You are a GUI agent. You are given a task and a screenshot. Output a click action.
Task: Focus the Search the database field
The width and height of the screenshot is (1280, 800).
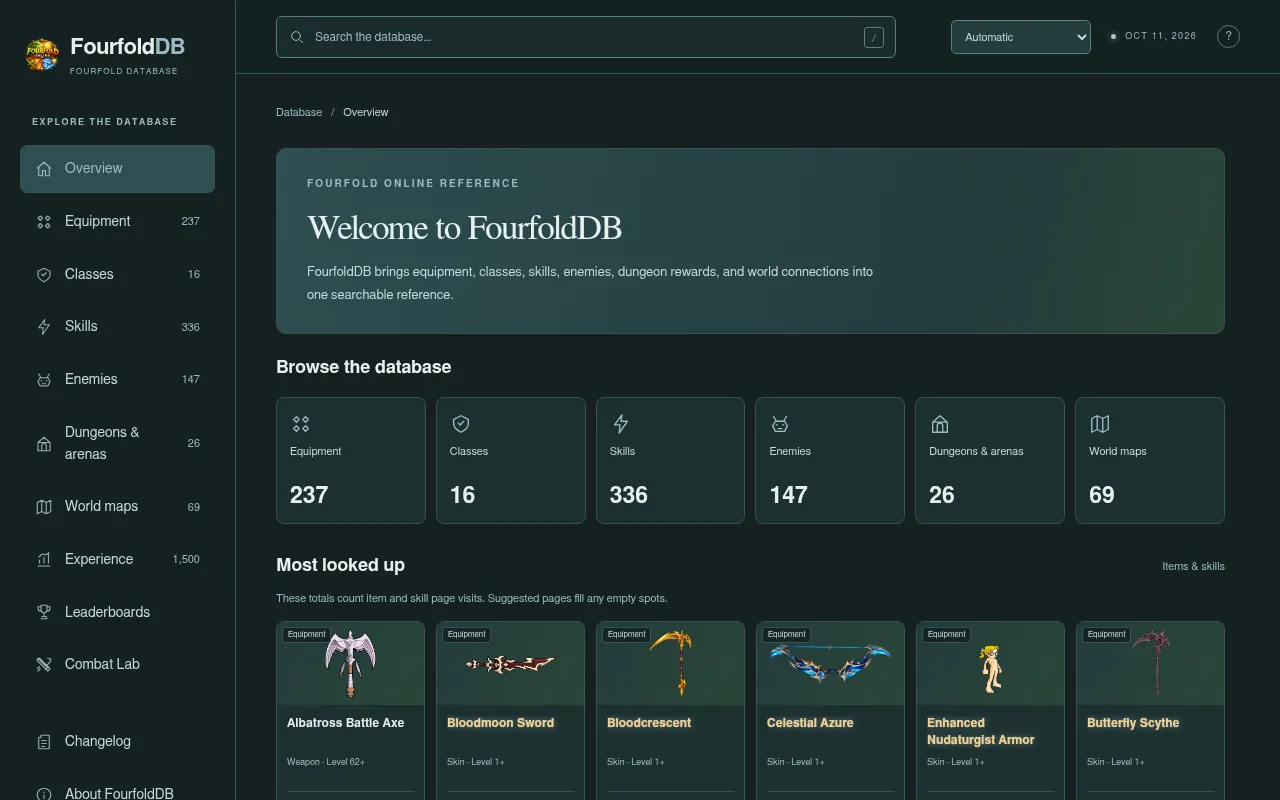tap(586, 37)
